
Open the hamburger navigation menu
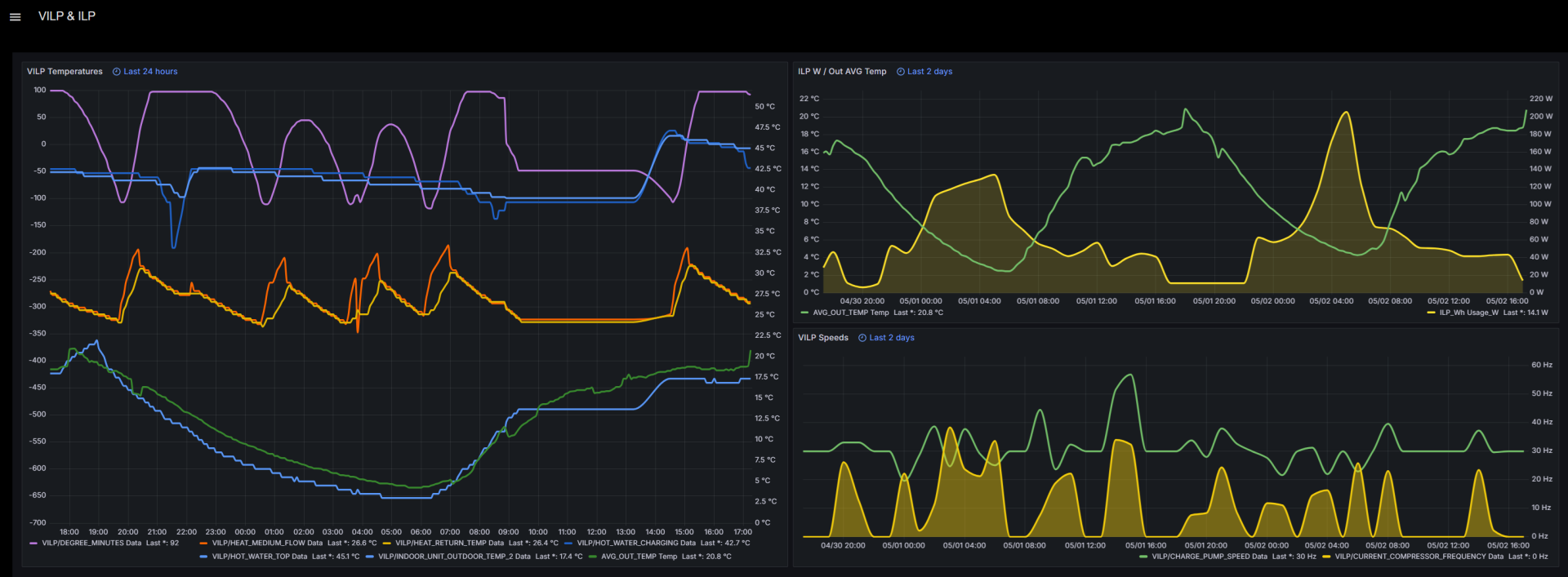pyautogui.click(x=15, y=16)
